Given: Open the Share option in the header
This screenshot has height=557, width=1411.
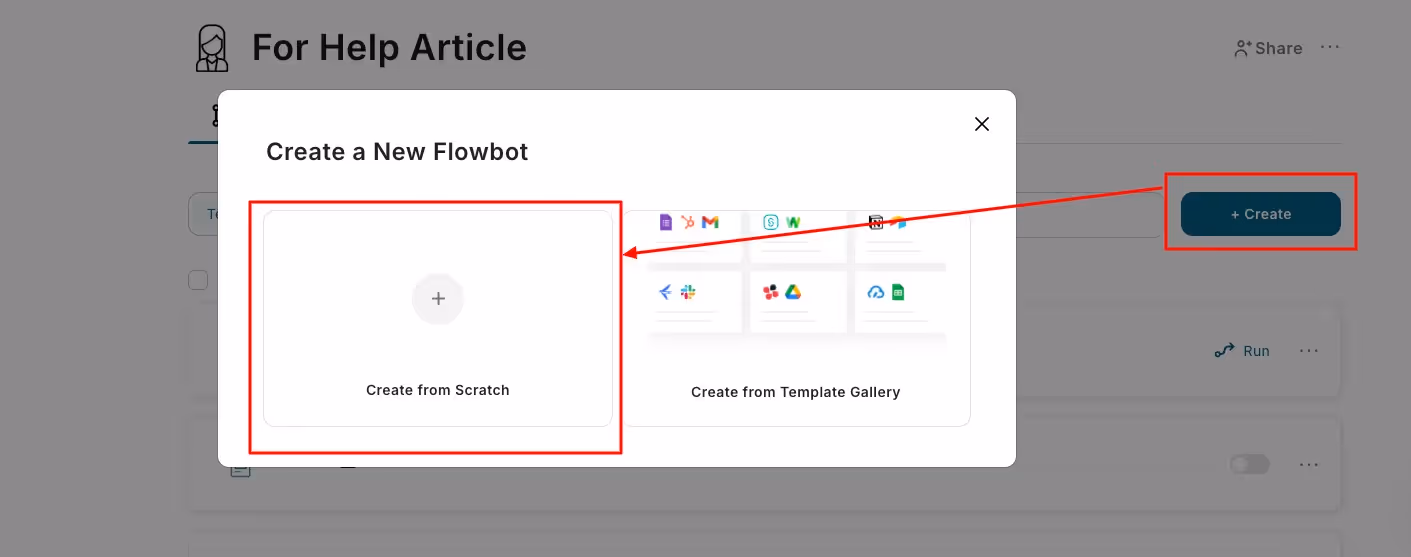Looking at the screenshot, I should (x=1268, y=48).
